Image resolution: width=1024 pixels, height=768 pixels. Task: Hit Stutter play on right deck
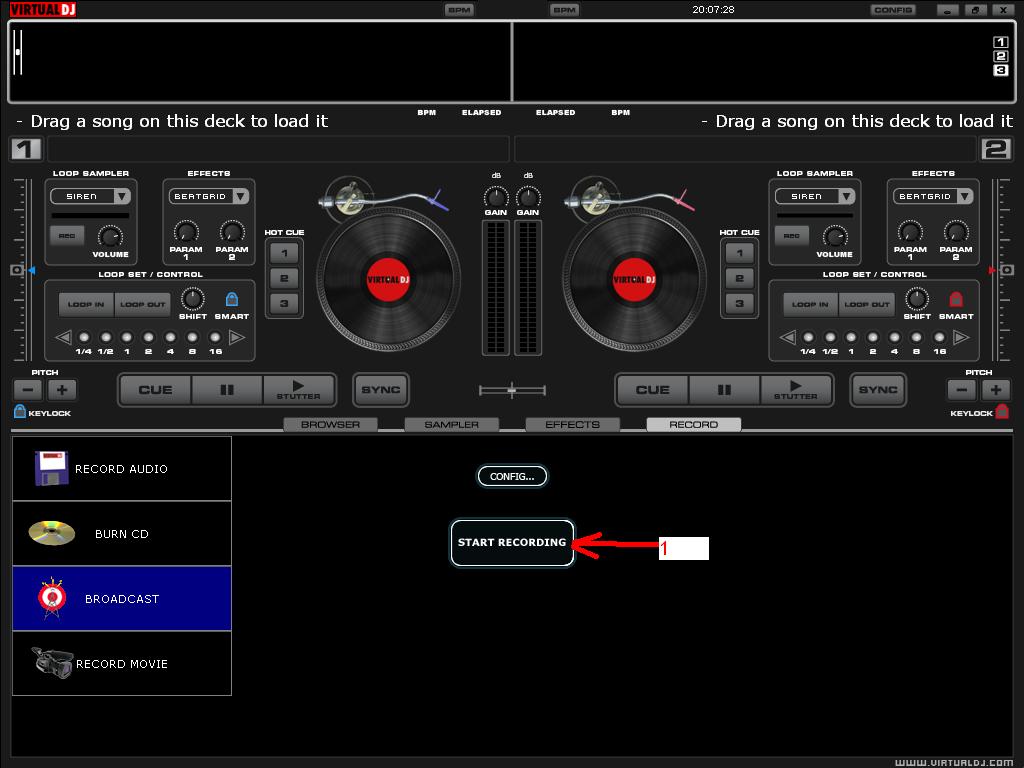(x=795, y=390)
